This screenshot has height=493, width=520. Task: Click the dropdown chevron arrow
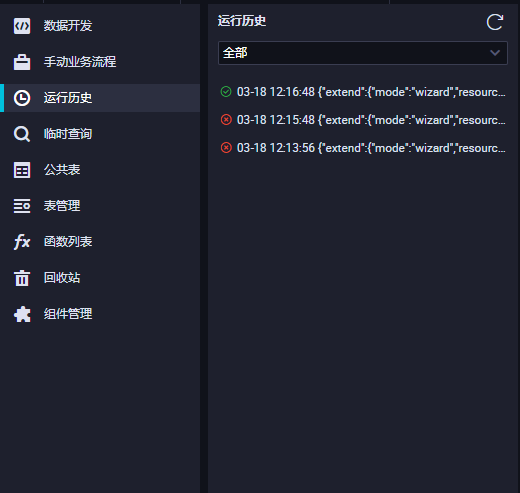[x=495, y=53]
